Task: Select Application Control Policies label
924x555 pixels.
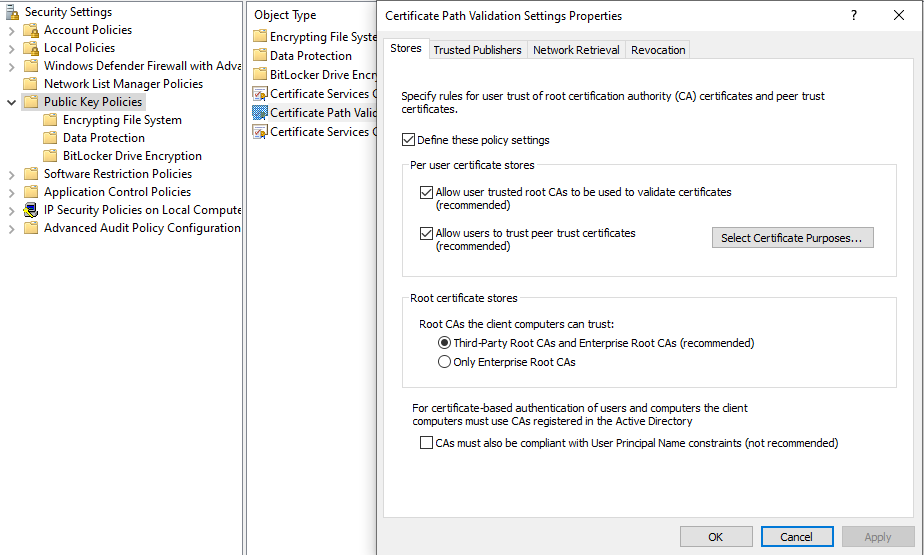Action: point(117,192)
